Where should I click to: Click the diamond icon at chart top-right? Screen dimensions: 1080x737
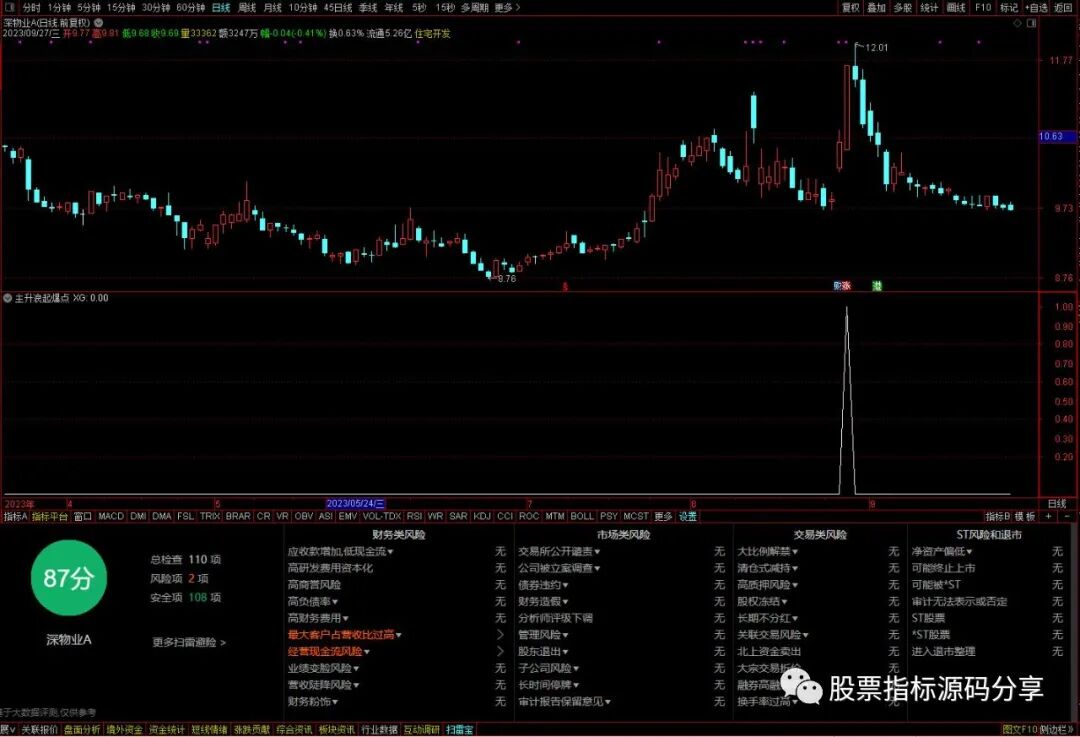pyautogui.click(x=1018, y=23)
